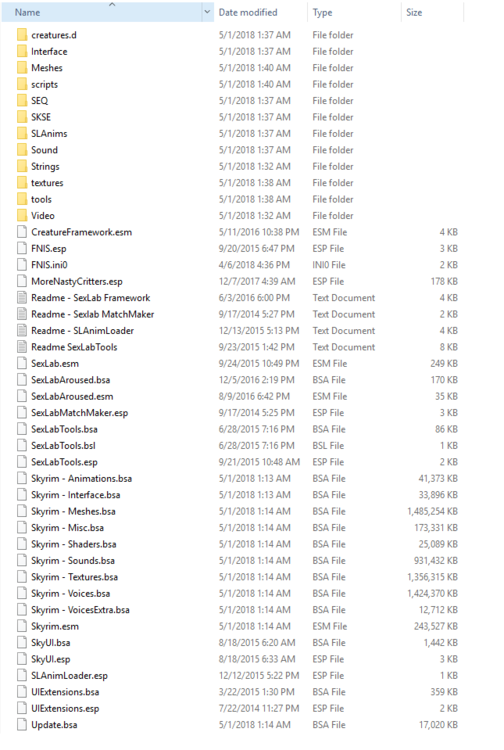Click the SLAnimLoader.esp file icon
Screen dimensions: 504x750
pyautogui.click(x=22, y=675)
